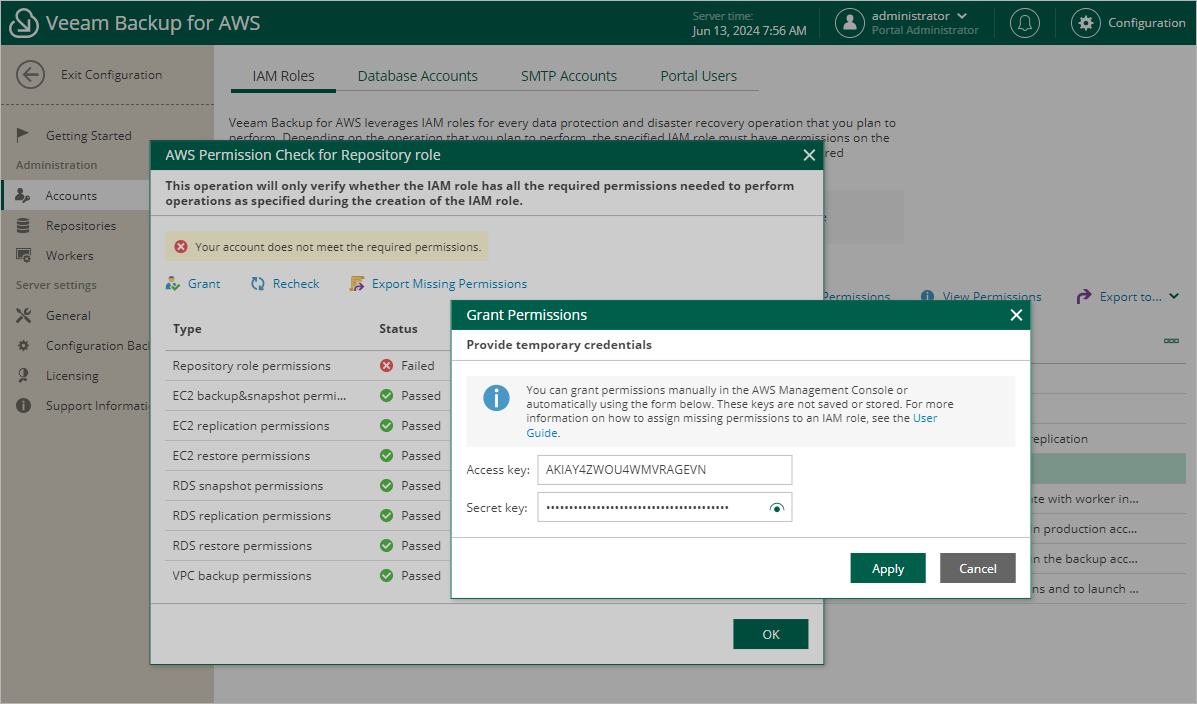Click the General tools icon

click(x=24, y=315)
